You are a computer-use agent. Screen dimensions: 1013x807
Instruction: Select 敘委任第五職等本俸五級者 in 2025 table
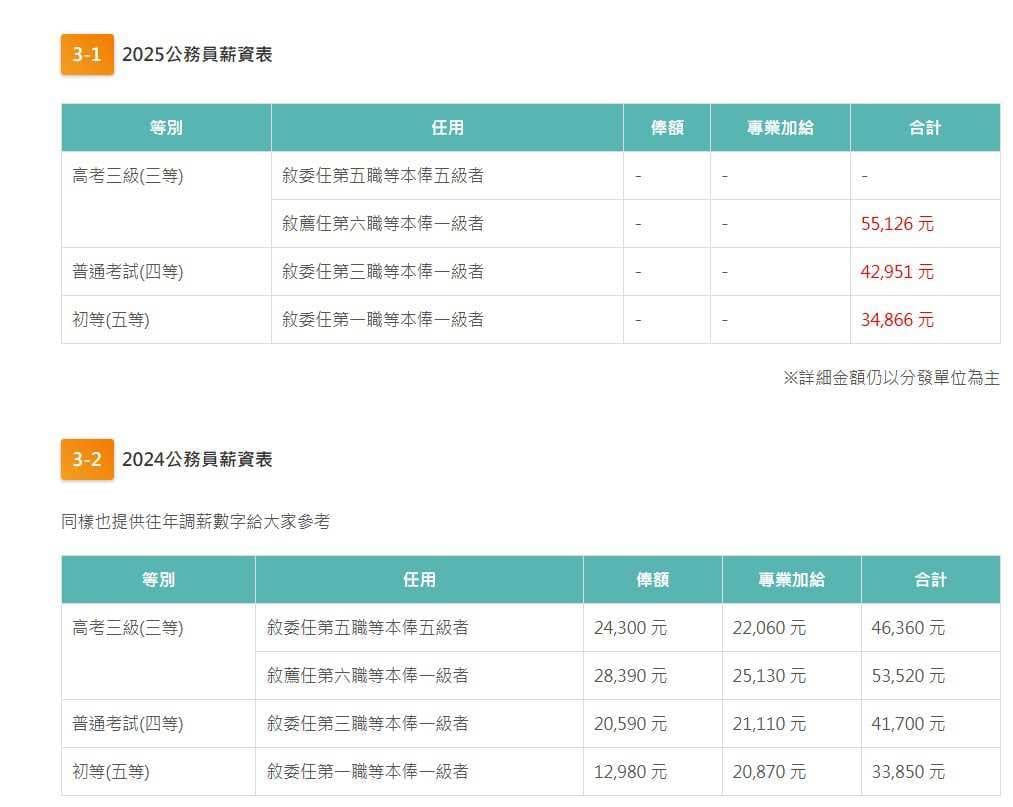pos(383,176)
